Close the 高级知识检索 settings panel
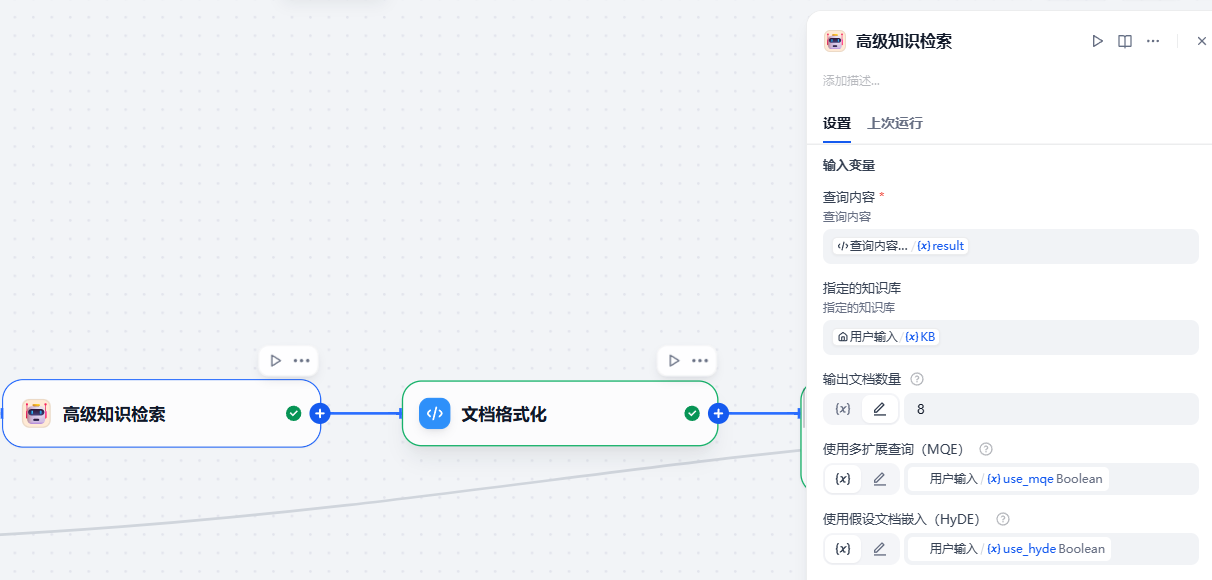This screenshot has width=1212, height=580. [1201, 41]
